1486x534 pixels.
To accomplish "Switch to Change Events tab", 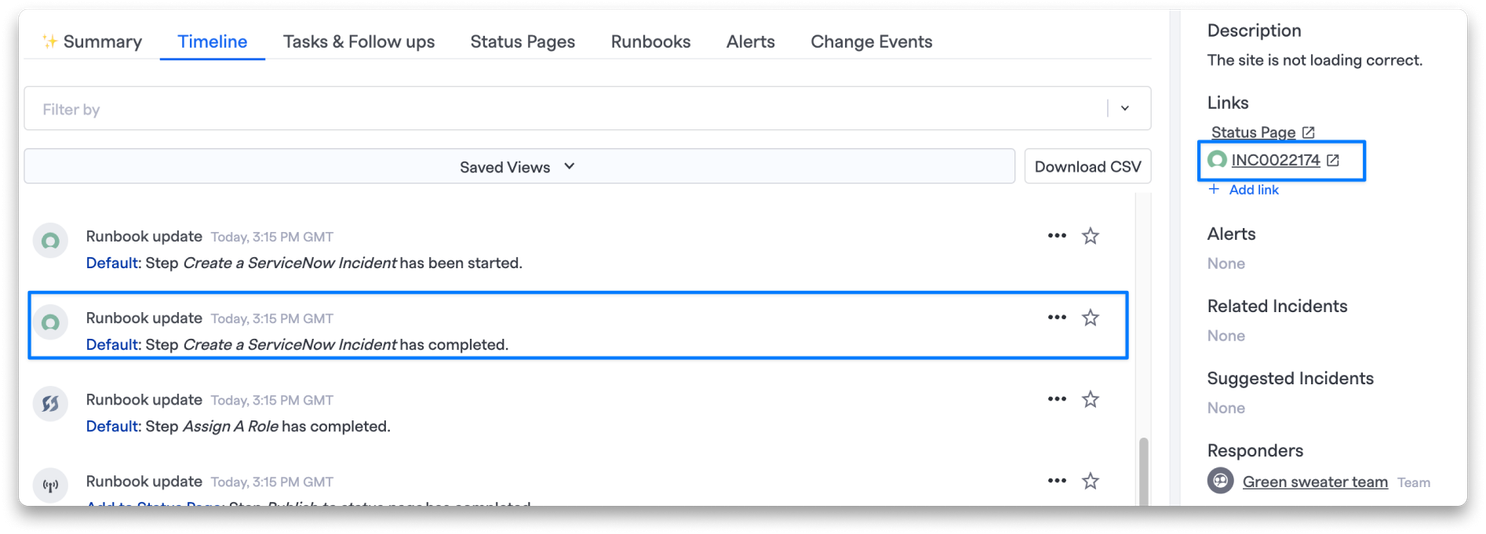I will click(x=871, y=42).
